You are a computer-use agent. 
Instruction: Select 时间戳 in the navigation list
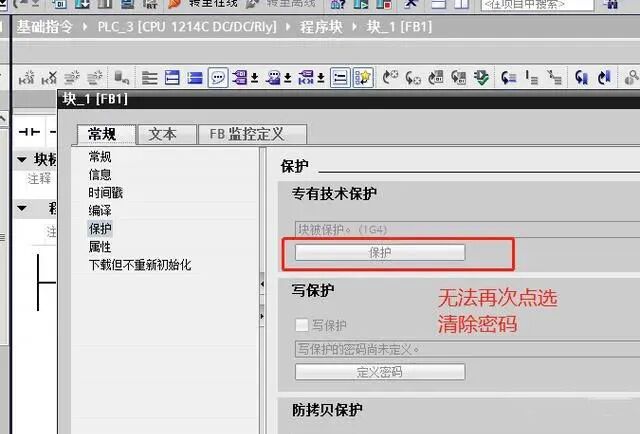[x=105, y=193]
